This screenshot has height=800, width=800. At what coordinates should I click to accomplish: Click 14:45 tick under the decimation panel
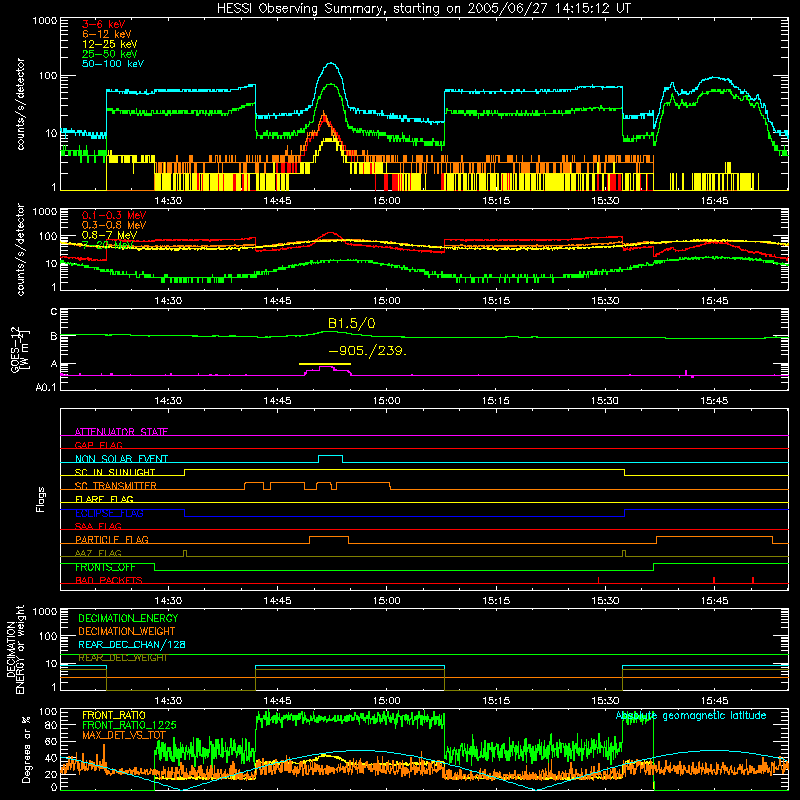277,701
